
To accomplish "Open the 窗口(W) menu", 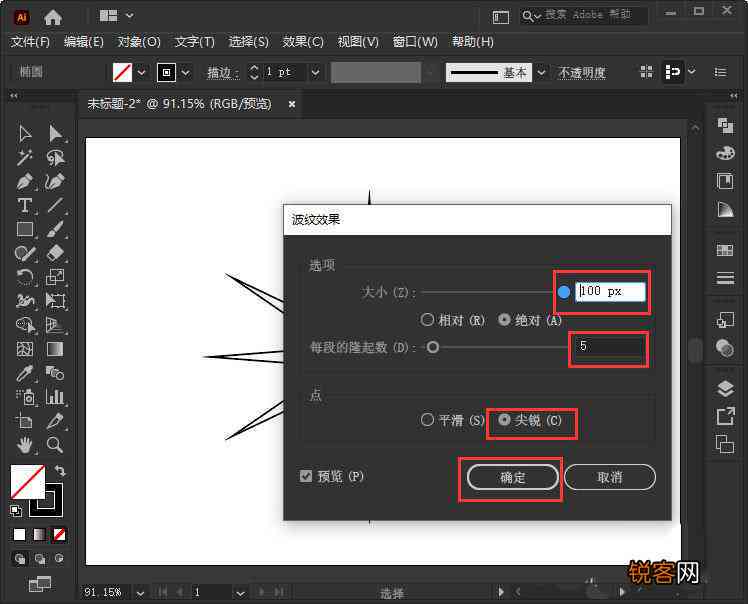I will click(x=415, y=42).
